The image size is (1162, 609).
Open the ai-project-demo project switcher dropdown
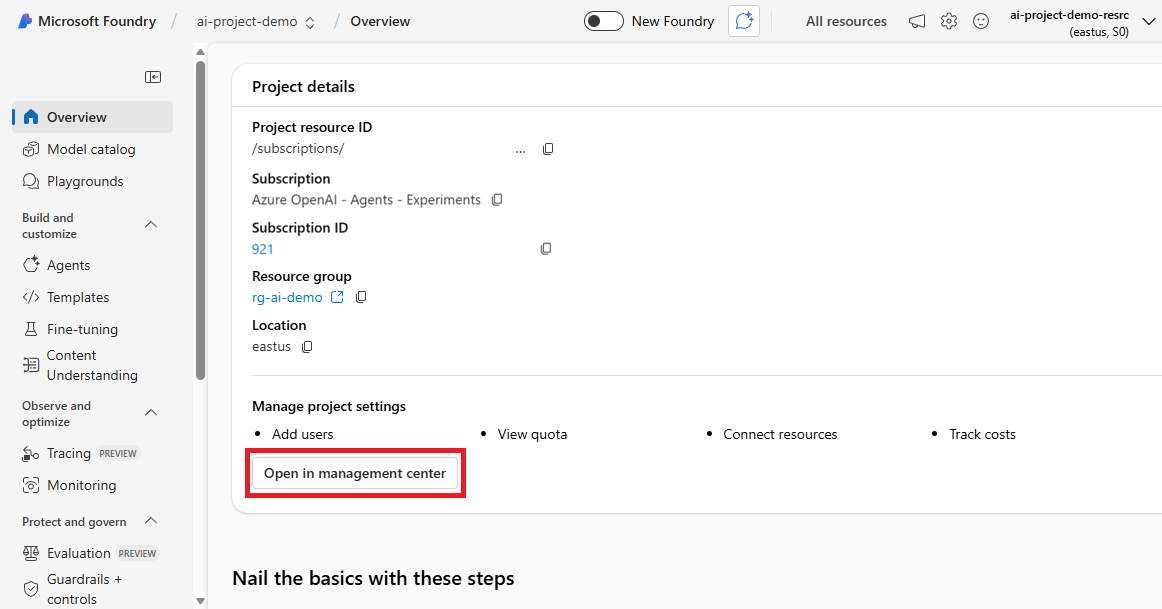(x=256, y=21)
